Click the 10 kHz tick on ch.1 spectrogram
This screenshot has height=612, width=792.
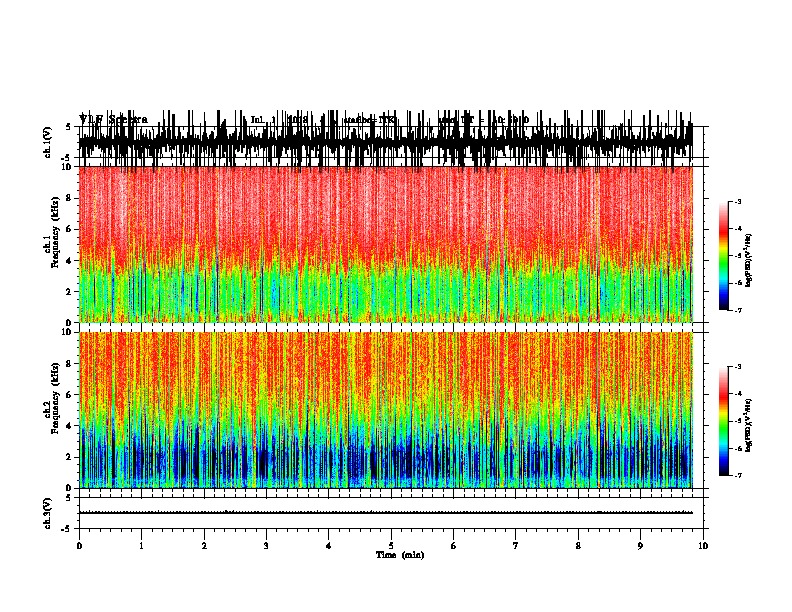(x=68, y=167)
